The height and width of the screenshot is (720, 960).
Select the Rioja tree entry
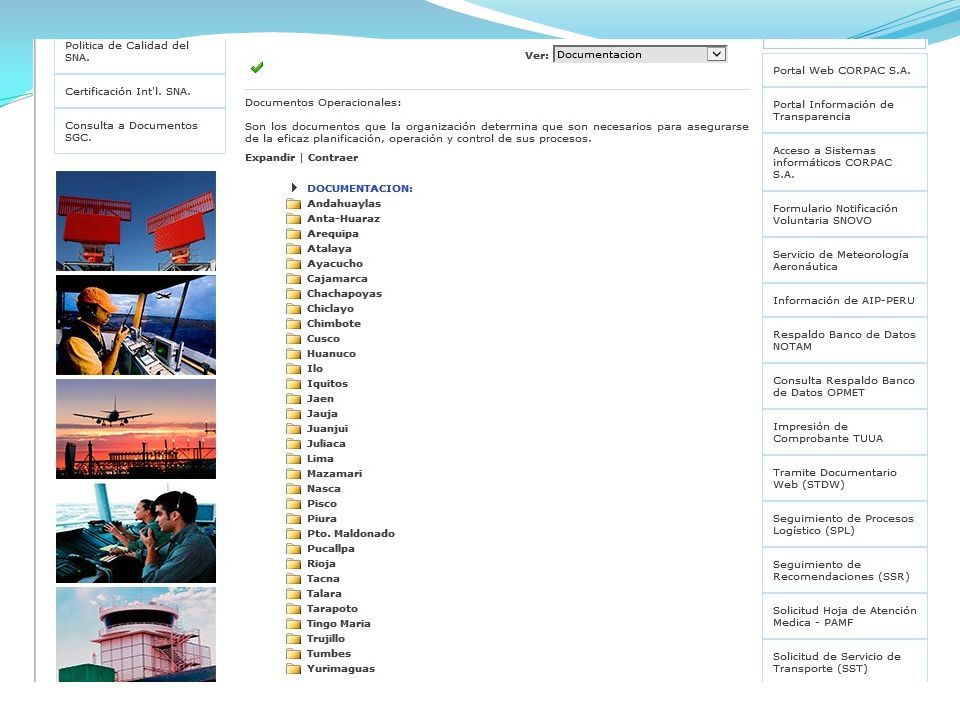pyautogui.click(x=321, y=564)
